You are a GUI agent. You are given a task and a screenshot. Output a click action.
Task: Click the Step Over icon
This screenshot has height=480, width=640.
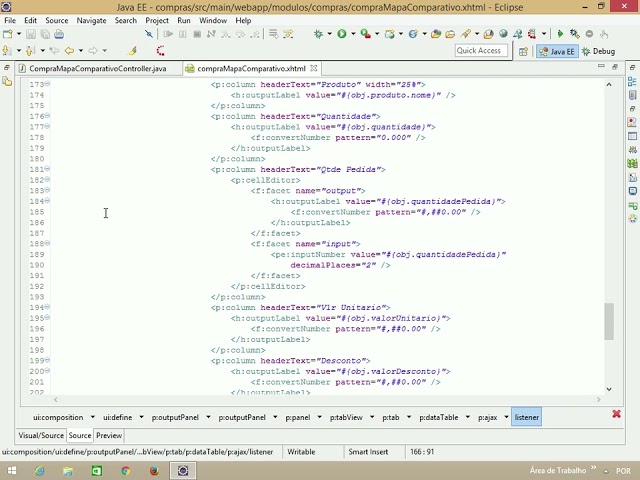click(x=240, y=34)
